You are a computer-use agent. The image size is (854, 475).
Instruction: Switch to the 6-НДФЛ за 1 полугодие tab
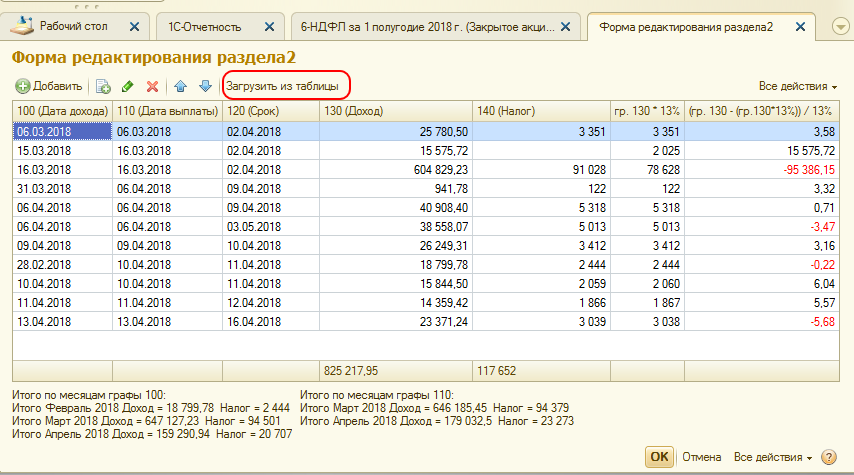(430, 27)
